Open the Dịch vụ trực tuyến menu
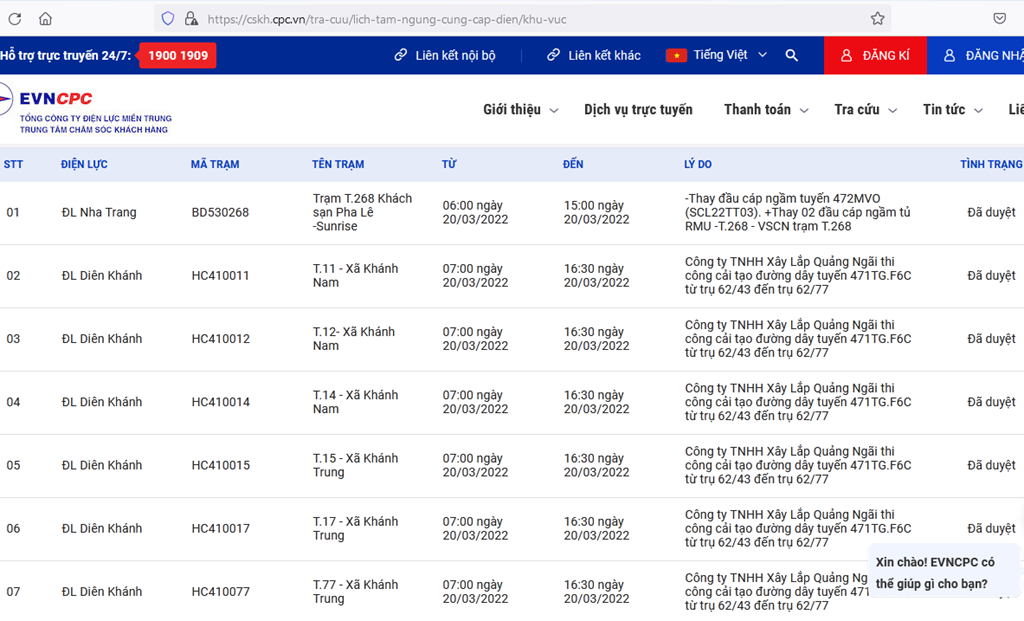This screenshot has width=1024, height=621. [x=638, y=110]
